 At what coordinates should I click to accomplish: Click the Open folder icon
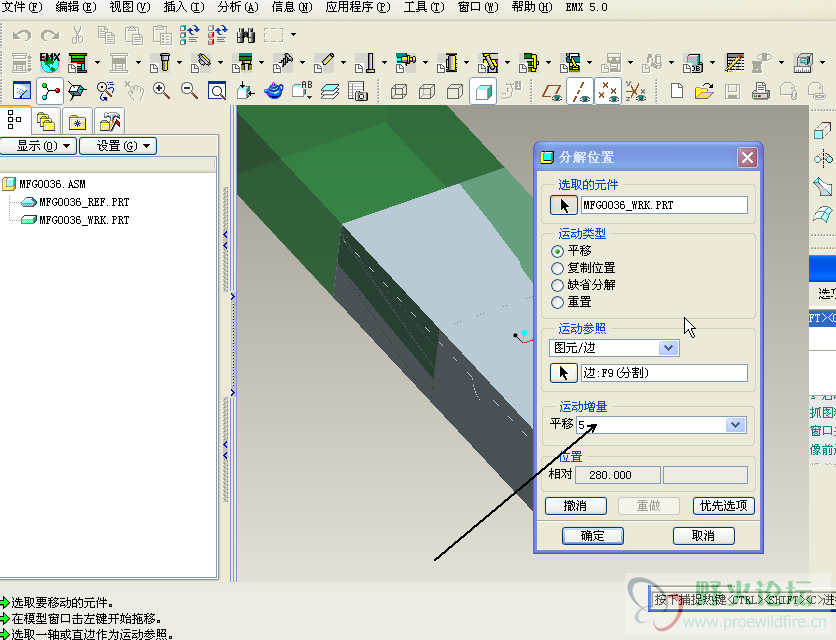pyautogui.click(x=704, y=91)
